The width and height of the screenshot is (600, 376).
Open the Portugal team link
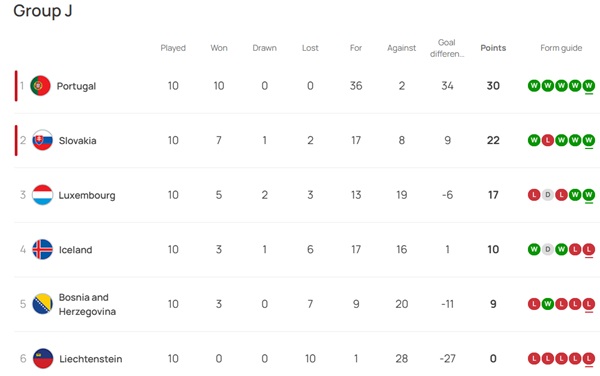(76, 86)
